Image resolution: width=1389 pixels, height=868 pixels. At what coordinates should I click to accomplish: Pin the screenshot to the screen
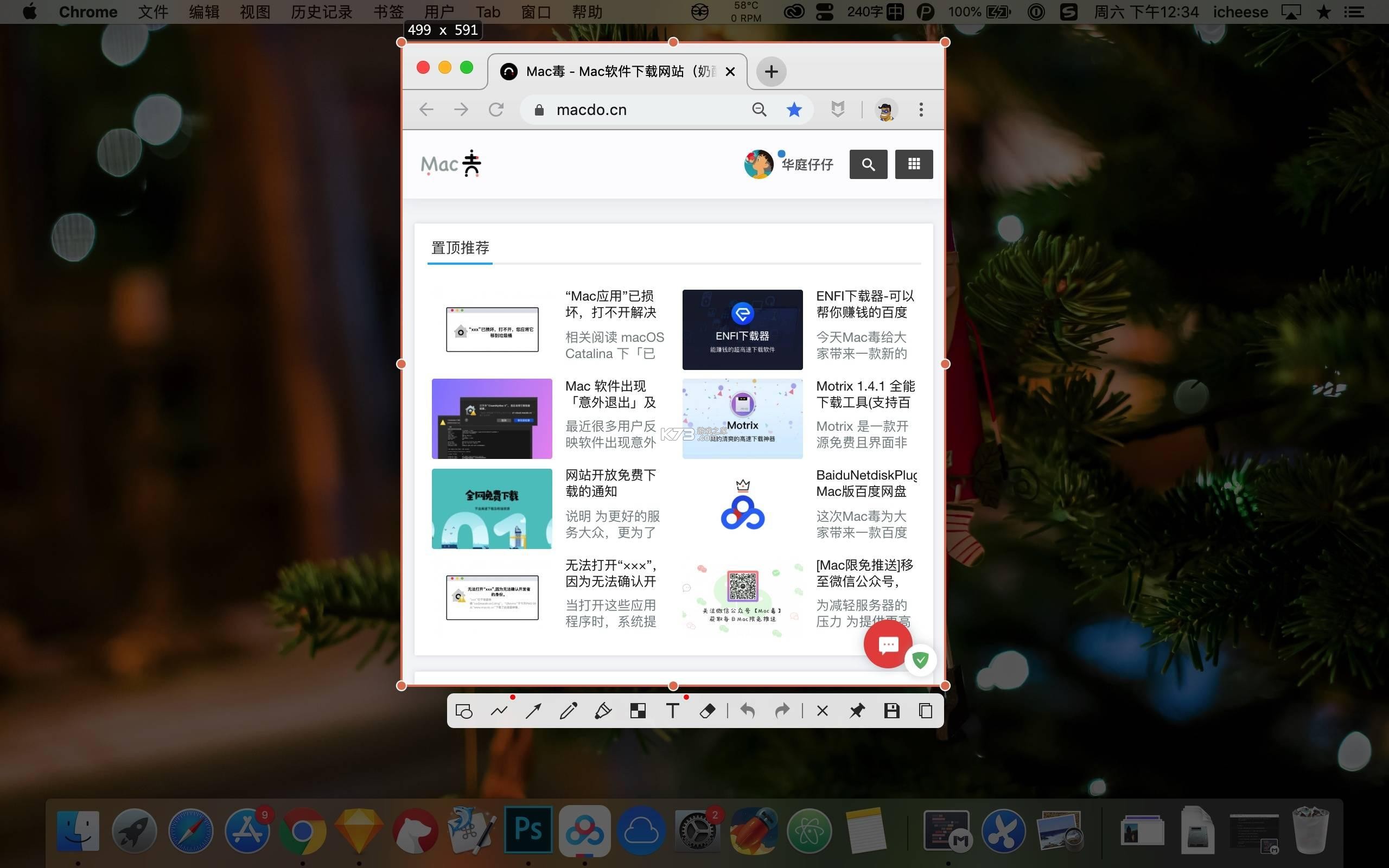coord(856,711)
